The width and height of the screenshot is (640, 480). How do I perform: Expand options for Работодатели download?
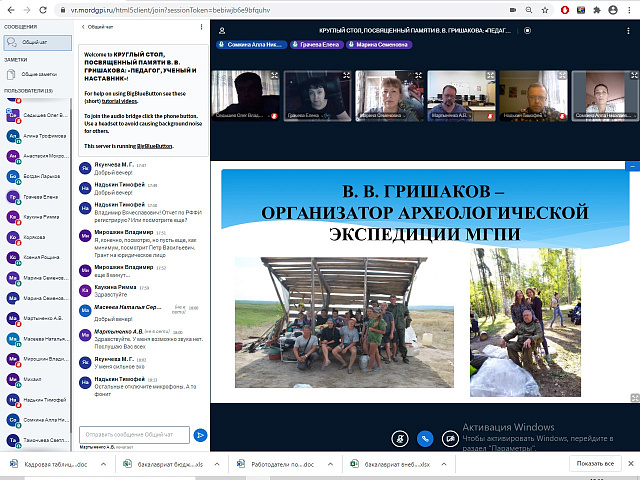click(x=331, y=464)
